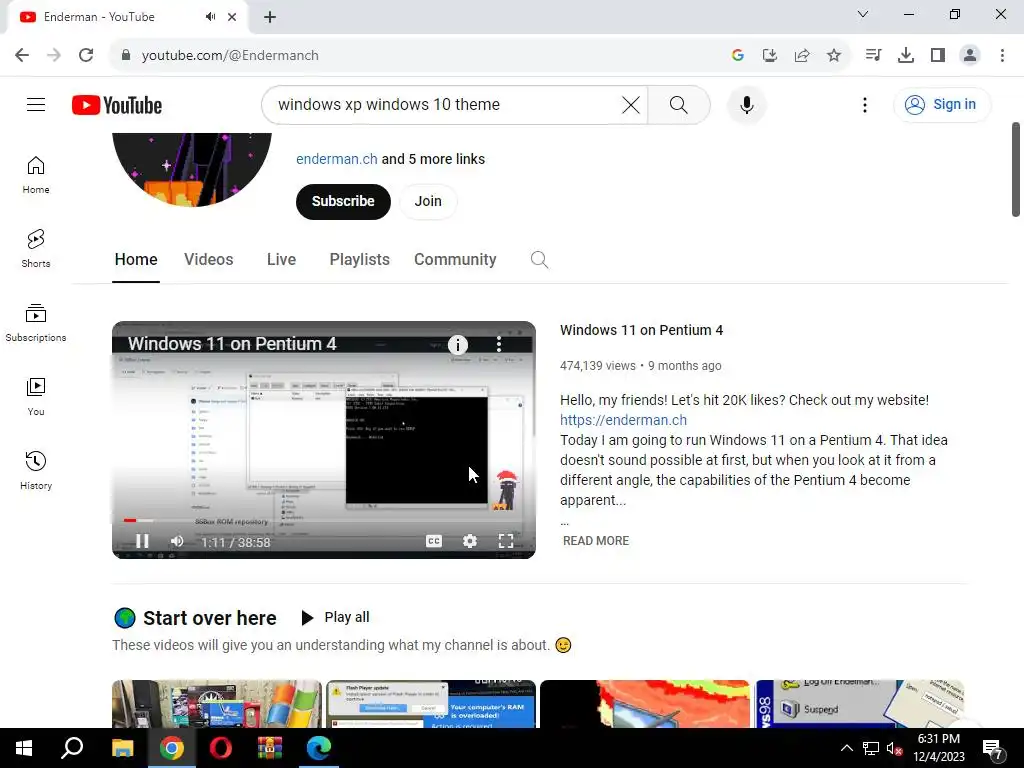The height and width of the screenshot is (768, 1024).
Task: Open a new browser tab
Action: (270, 17)
